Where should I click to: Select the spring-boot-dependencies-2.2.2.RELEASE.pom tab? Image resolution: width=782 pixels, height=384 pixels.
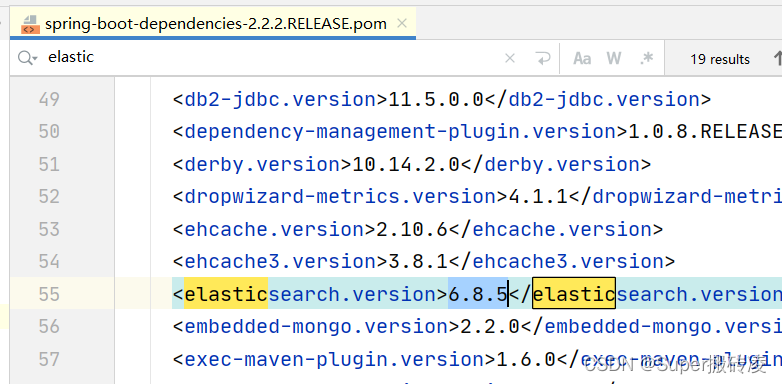click(213, 23)
